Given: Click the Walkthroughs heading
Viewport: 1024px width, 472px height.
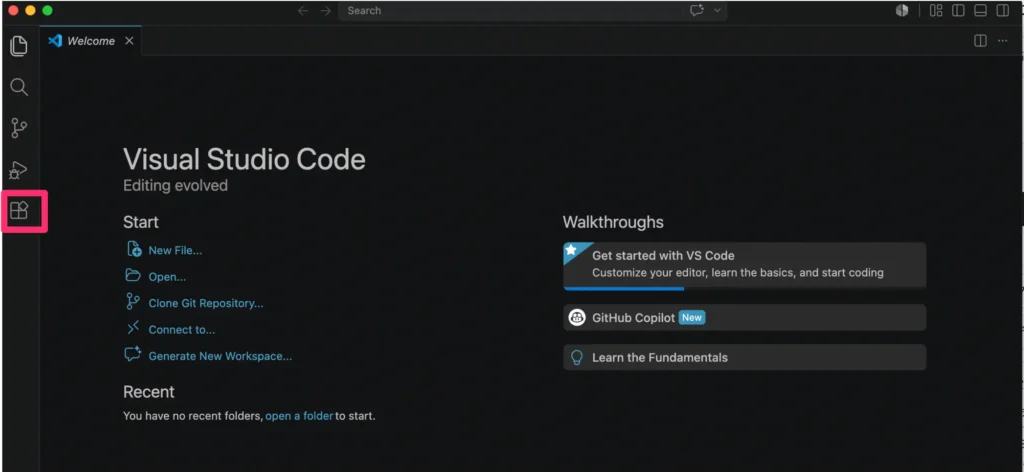Looking at the screenshot, I should (613, 223).
